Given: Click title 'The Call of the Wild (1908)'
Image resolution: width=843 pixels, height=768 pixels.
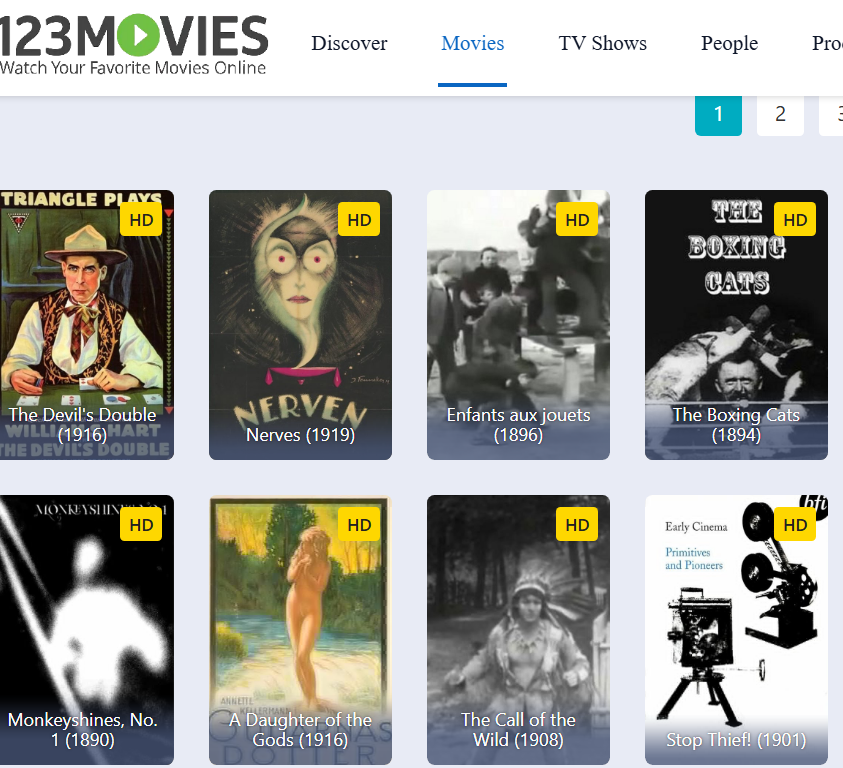Looking at the screenshot, I should tap(518, 730).
